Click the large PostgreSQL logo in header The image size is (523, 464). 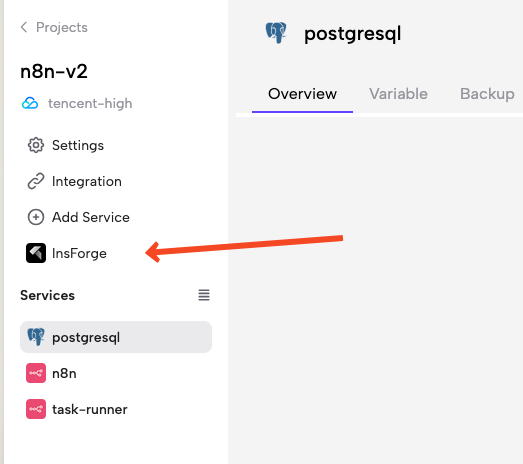click(x=276, y=33)
